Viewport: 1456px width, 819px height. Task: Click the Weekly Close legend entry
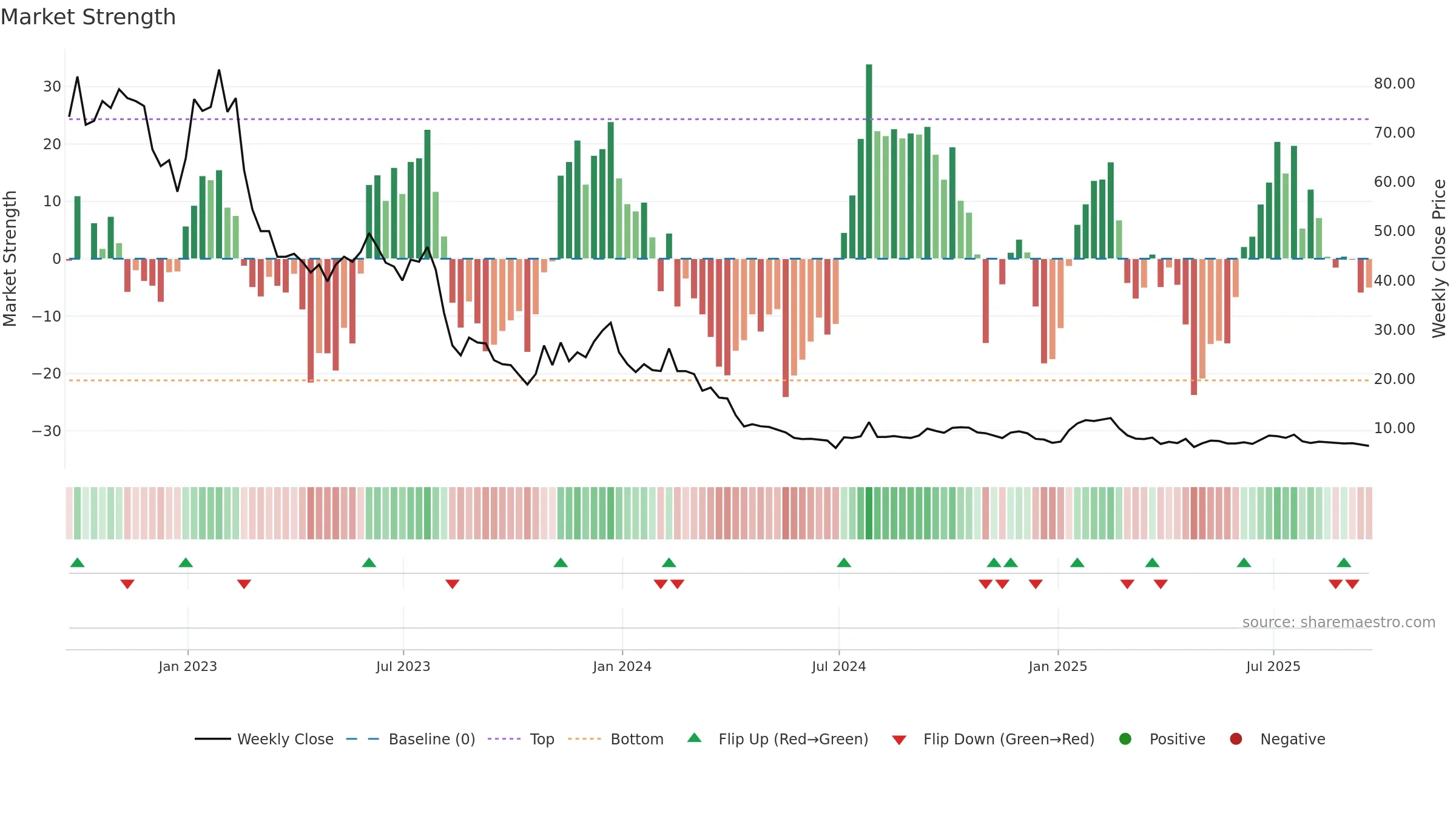264,739
